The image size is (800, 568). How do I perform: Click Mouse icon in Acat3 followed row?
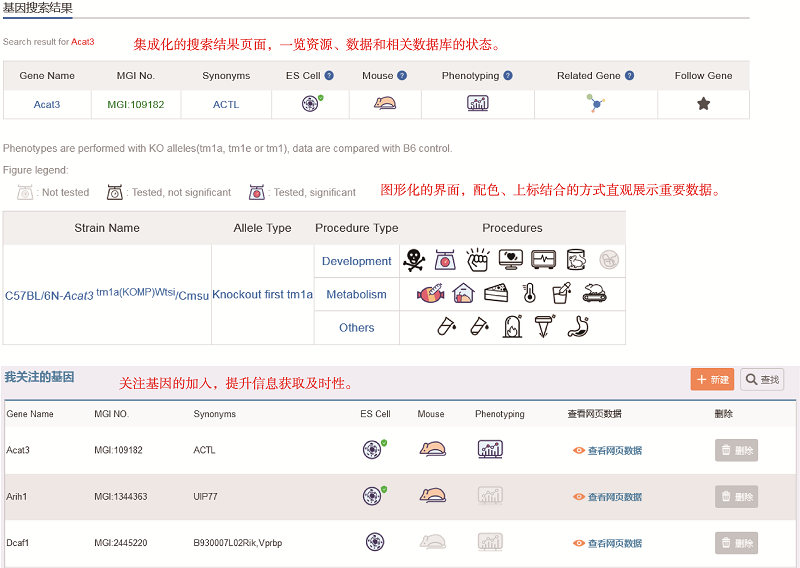[433, 449]
